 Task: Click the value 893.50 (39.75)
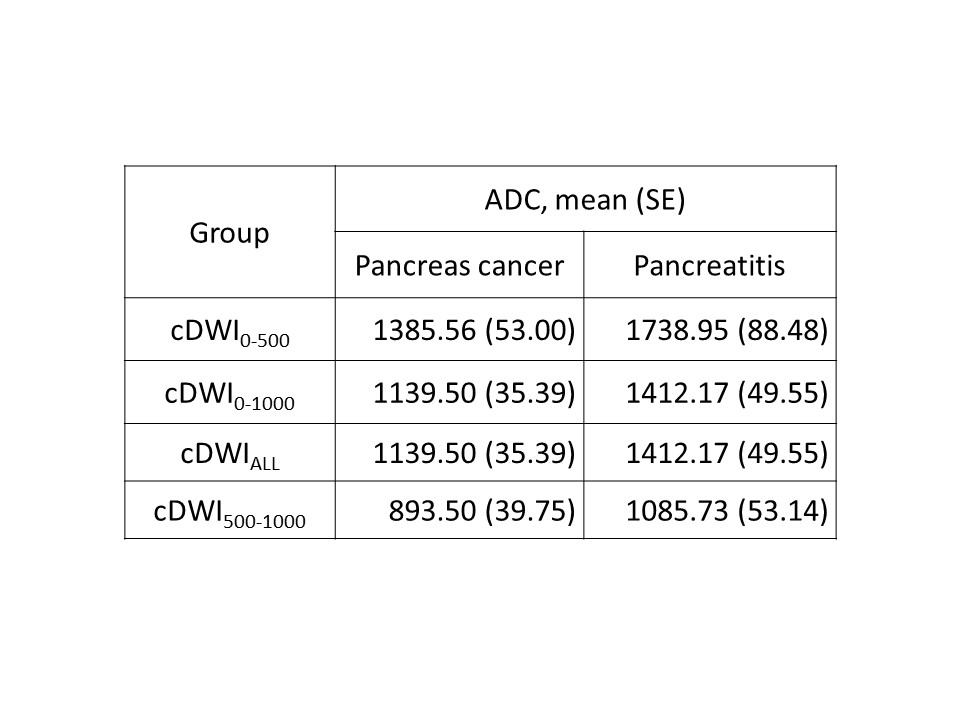click(x=481, y=510)
